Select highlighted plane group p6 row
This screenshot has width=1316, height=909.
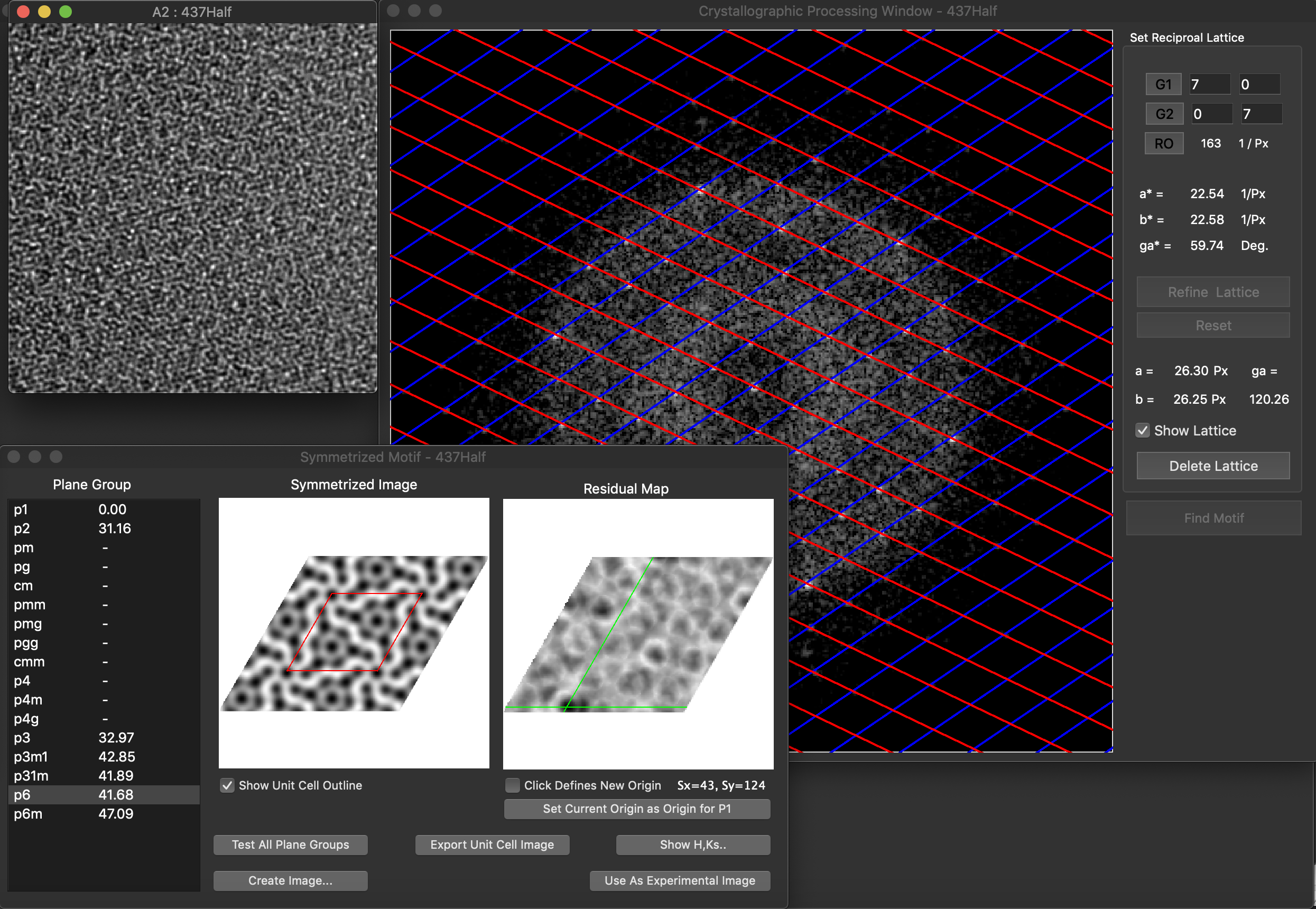click(x=104, y=795)
